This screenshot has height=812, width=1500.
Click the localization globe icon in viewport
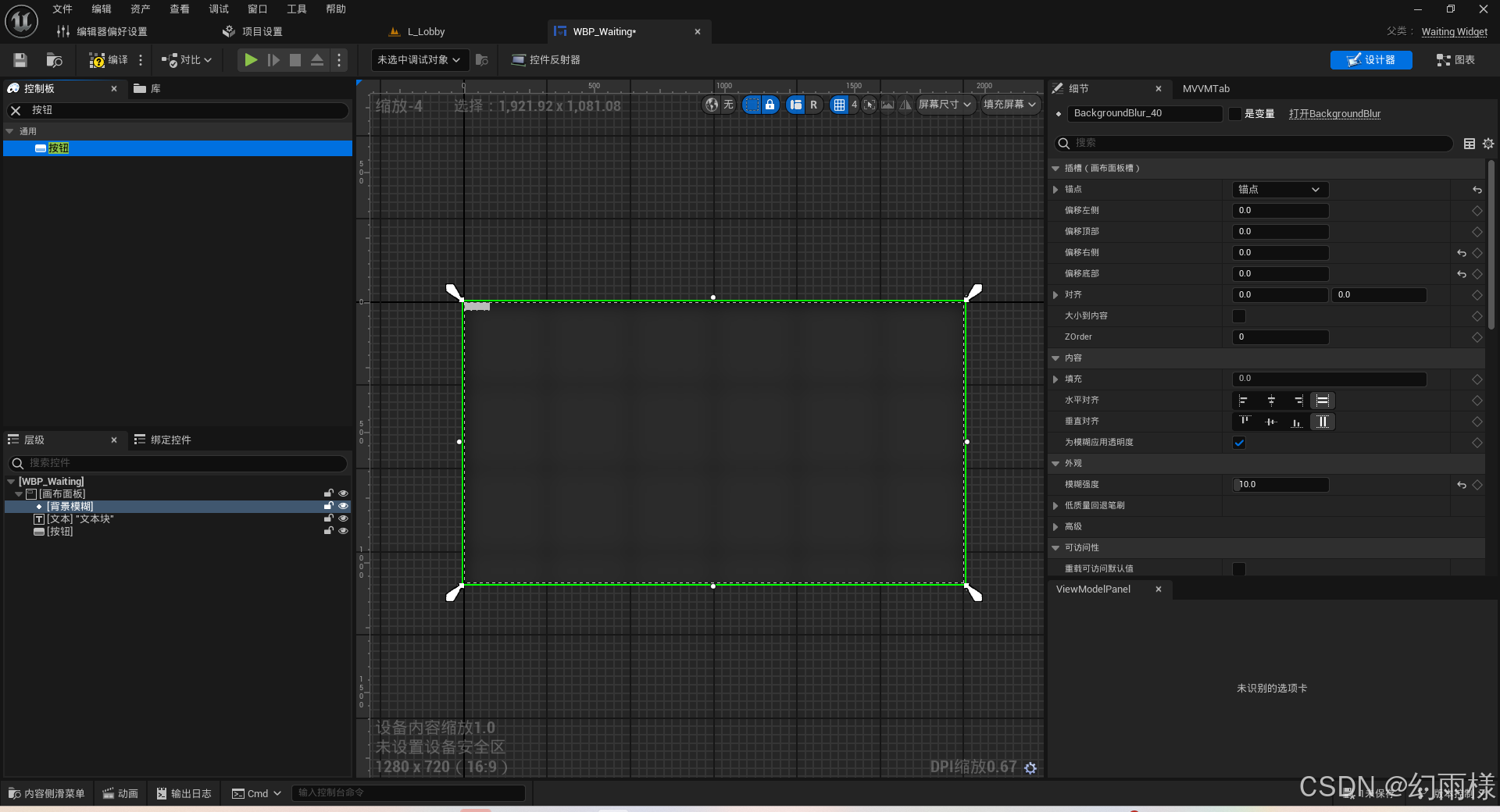(712, 105)
